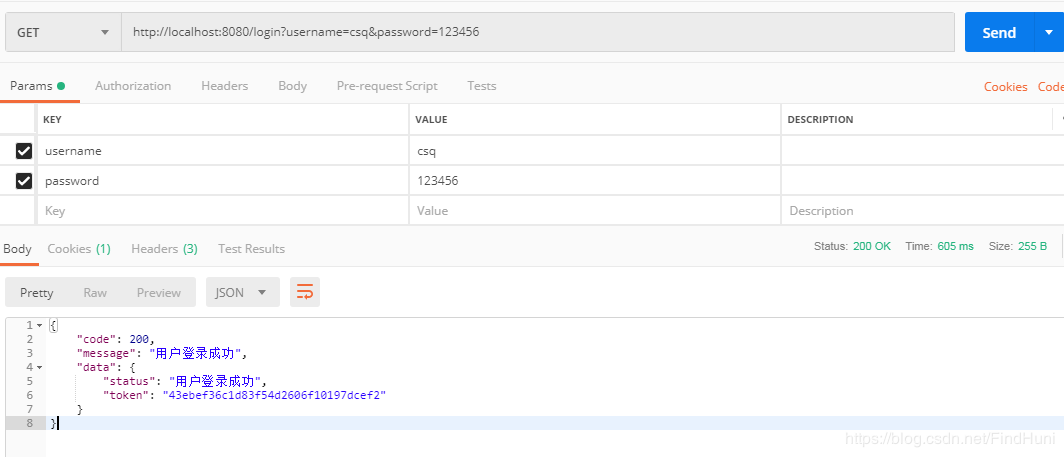This screenshot has height=457, width=1064.
Task: View the response Cookies (1) tab
Action: (x=79, y=249)
